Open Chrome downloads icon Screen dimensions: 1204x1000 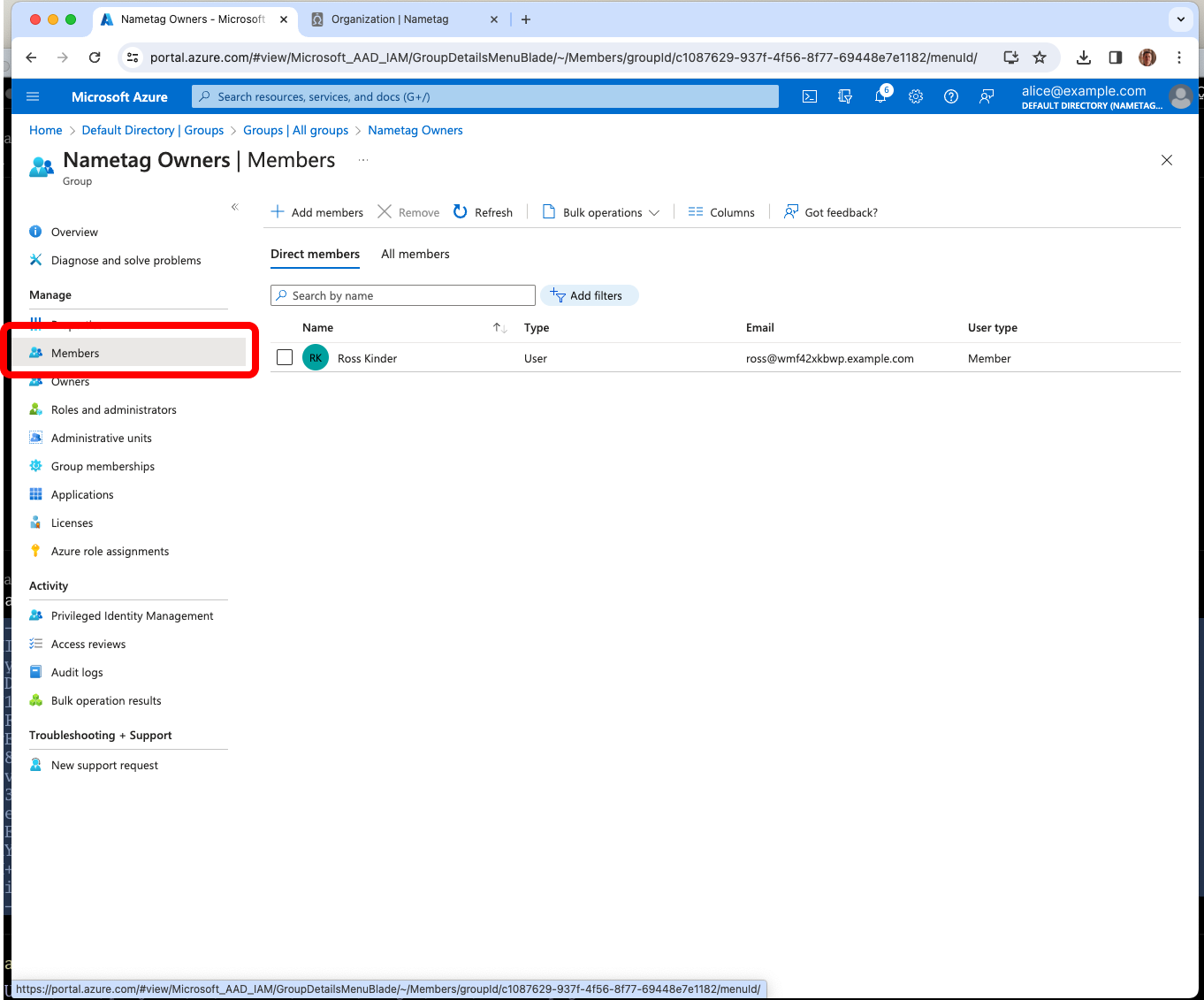pos(1083,57)
